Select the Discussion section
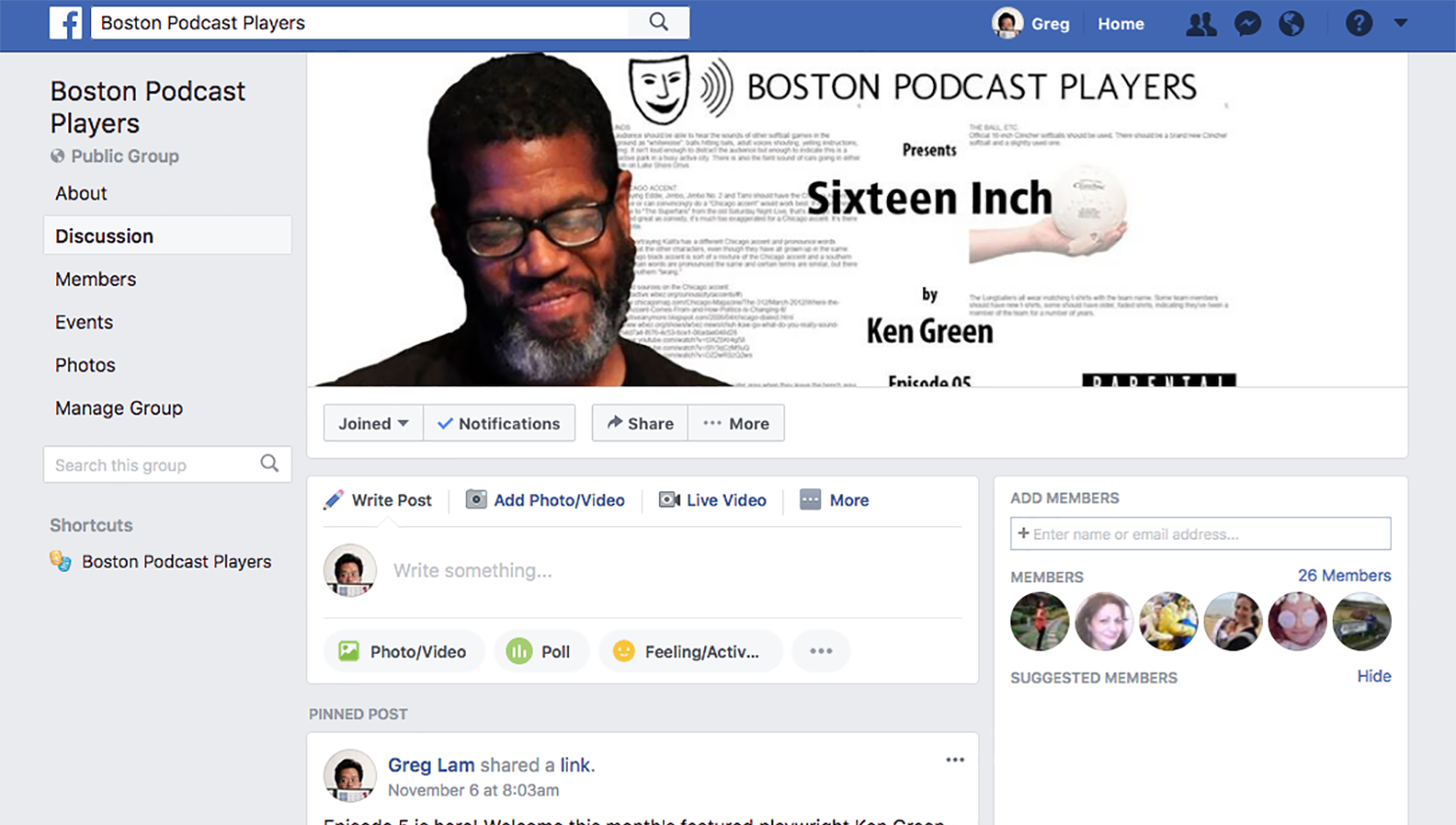This screenshot has width=1456, height=825. (167, 236)
